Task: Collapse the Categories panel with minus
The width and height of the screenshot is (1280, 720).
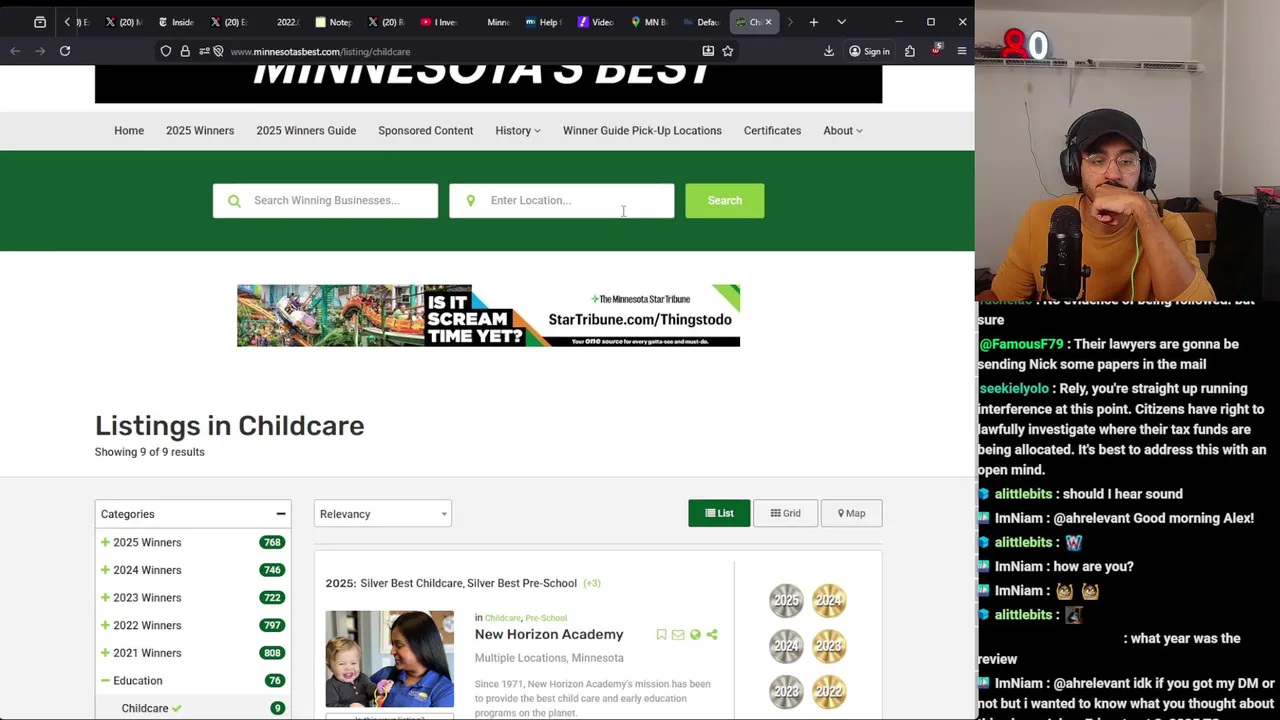Action: click(x=281, y=514)
